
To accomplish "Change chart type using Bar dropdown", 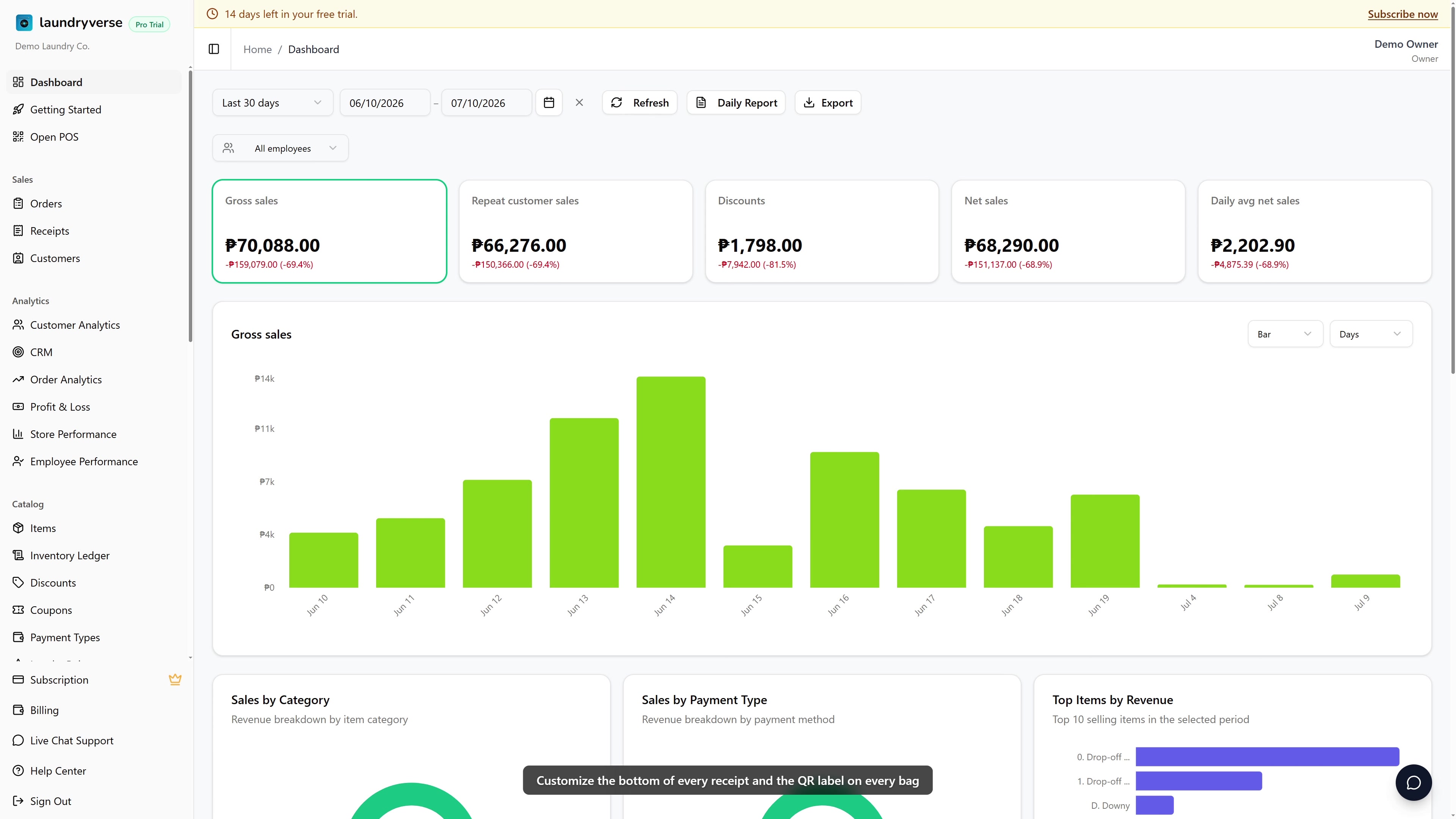I will coord(1285,334).
